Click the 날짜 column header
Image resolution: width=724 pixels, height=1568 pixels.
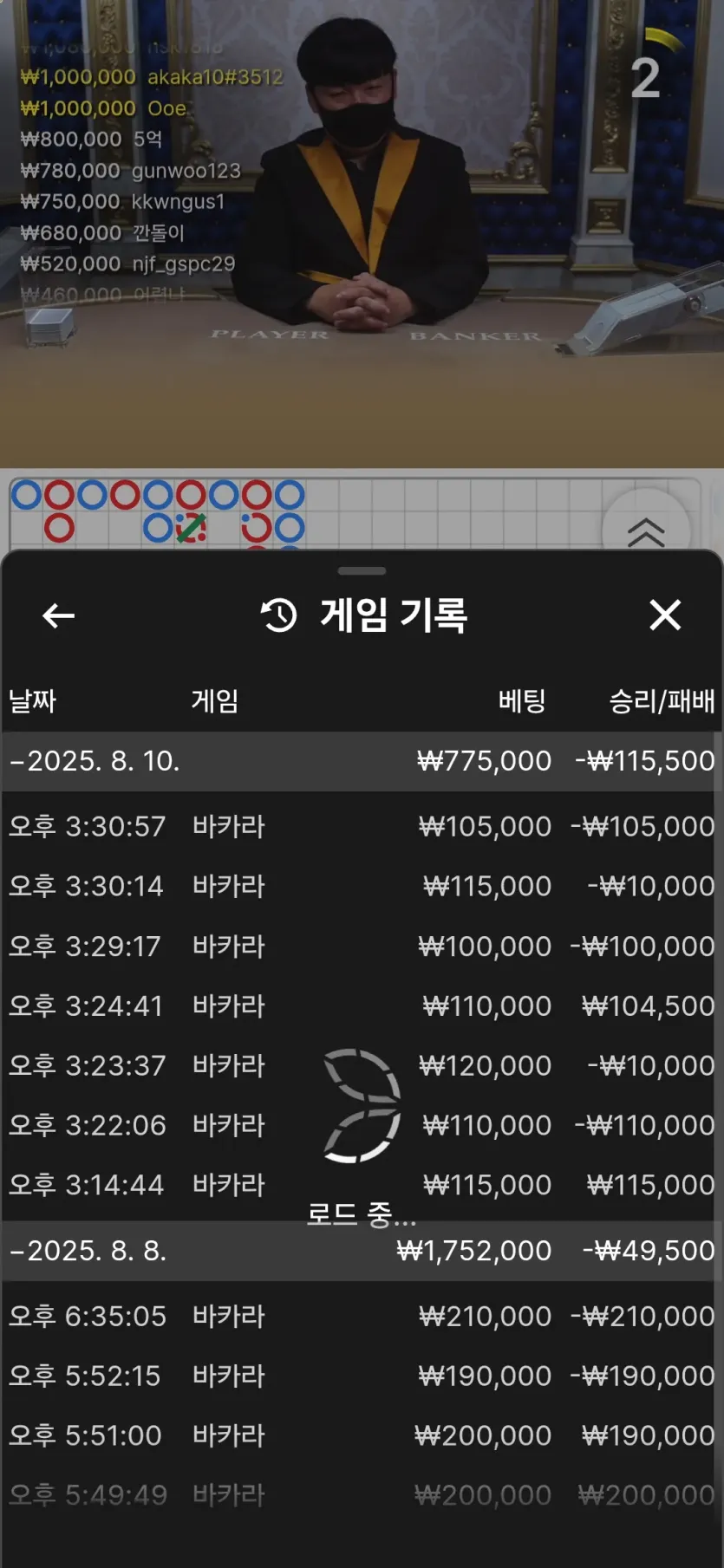tap(32, 700)
